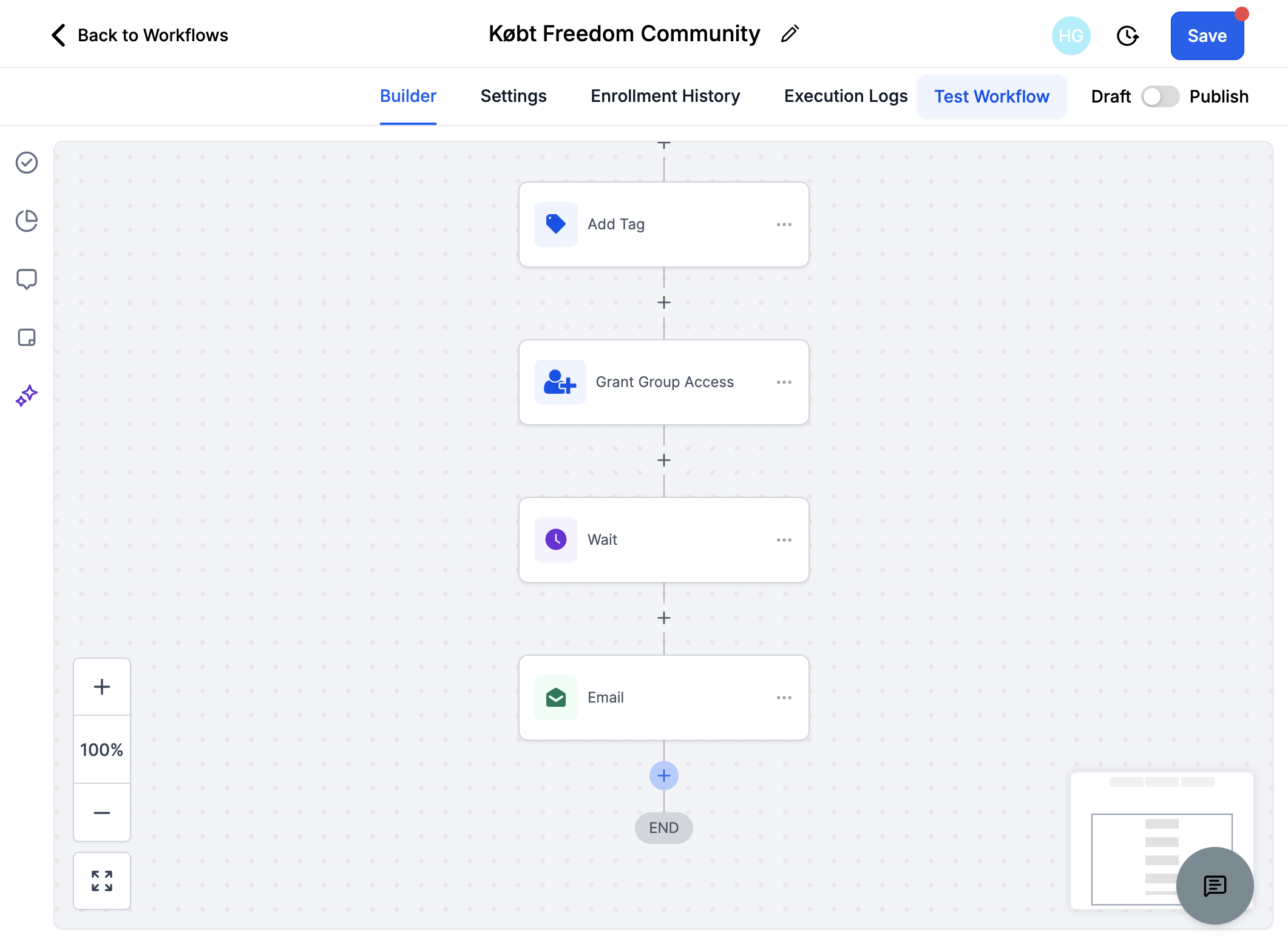1288x944 pixels.
Task: Open the chat support bubble
Action: pos(1215,886)
